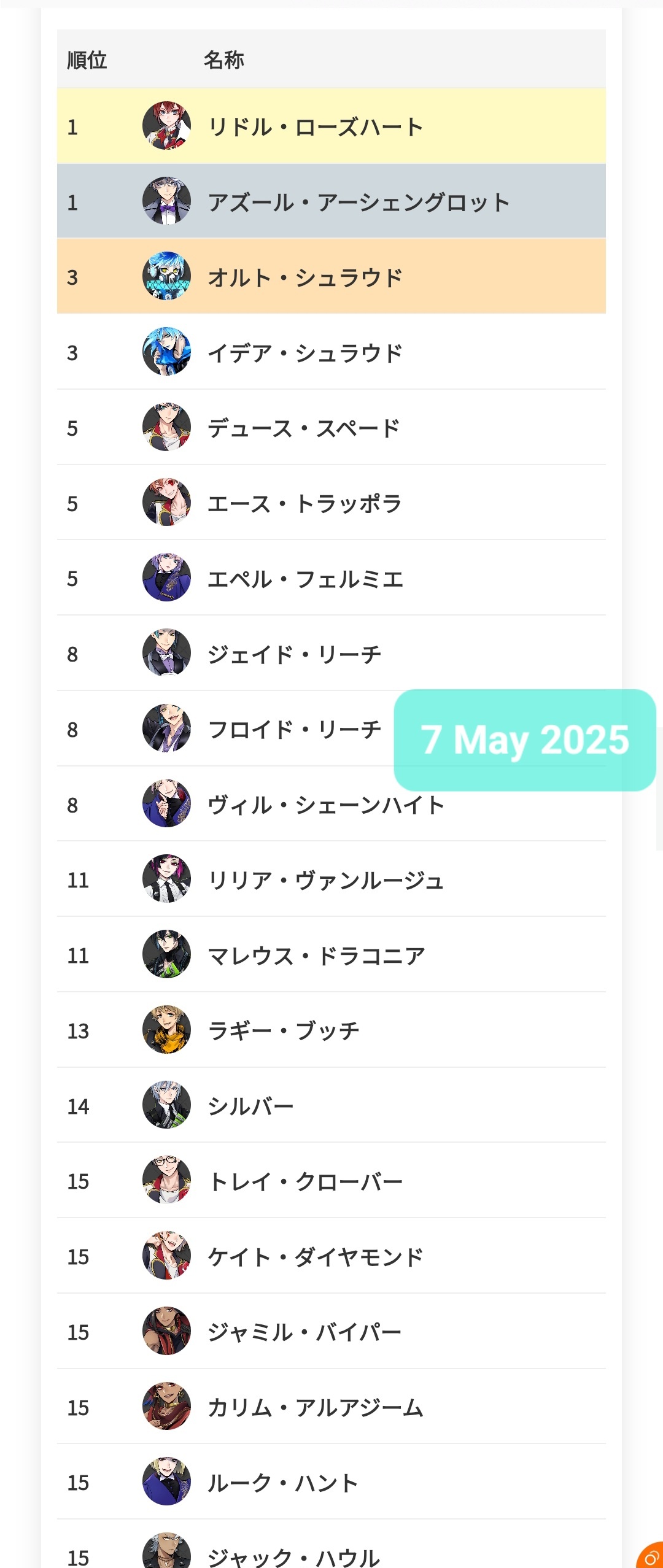Open the ヴィル・シェーンハイト name link
This screenshot has width=663, height=1568.
coord(326,805)
